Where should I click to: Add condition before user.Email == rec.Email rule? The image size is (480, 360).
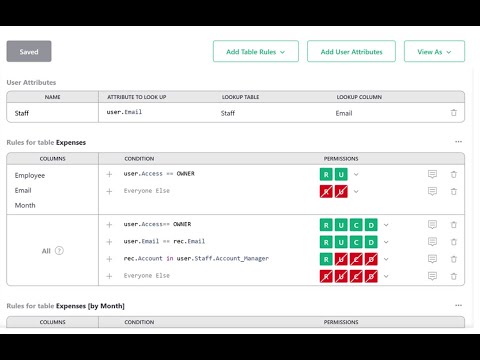(x=109, y=242)
